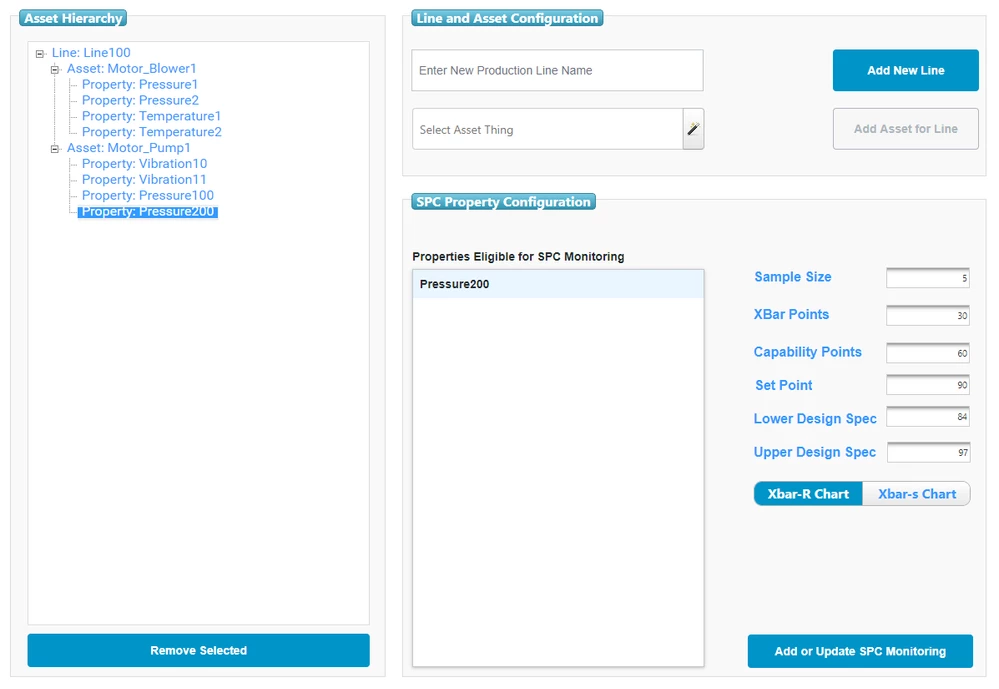Collapse the Motor_Pump1 asset node
Screen dimensions: 999x689
(55, 149)
